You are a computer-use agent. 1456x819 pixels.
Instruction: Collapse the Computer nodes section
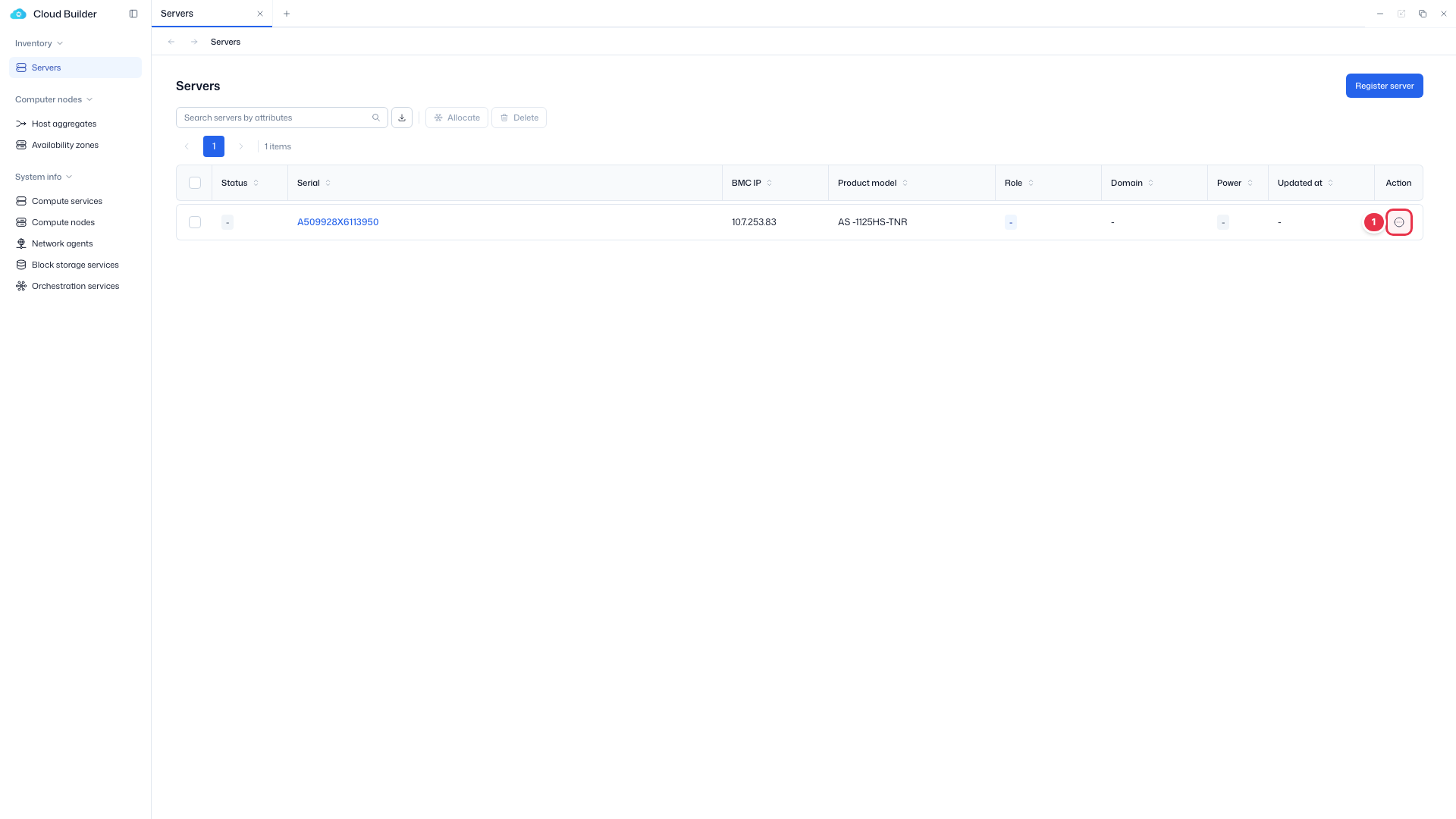53,99
